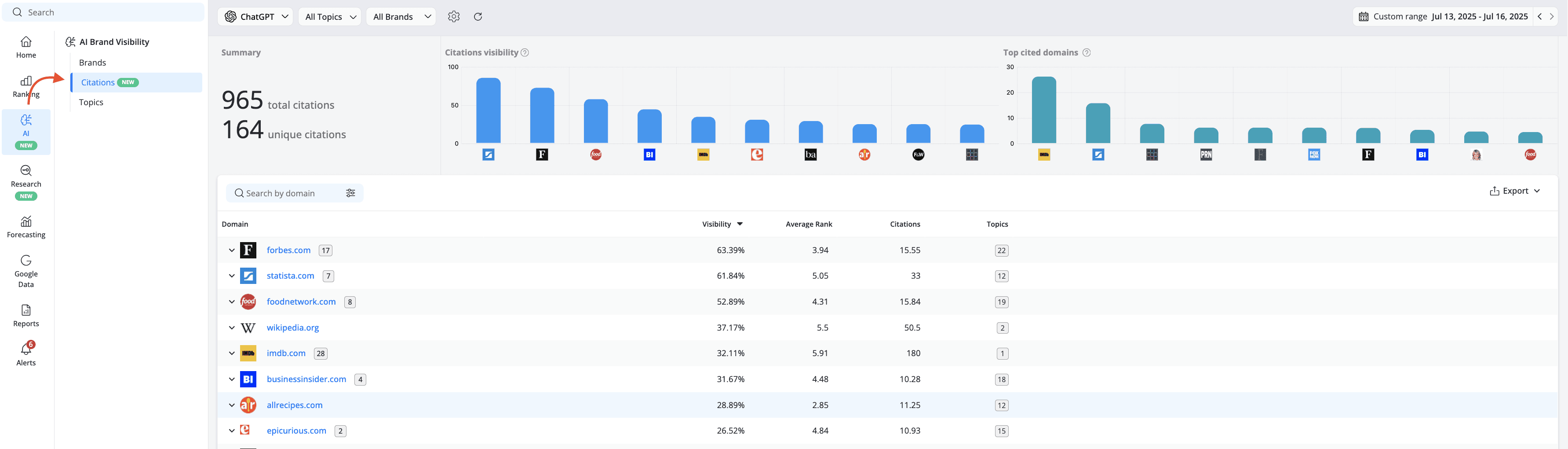Open the Research section in the sidebar

(x=26, y=182)
